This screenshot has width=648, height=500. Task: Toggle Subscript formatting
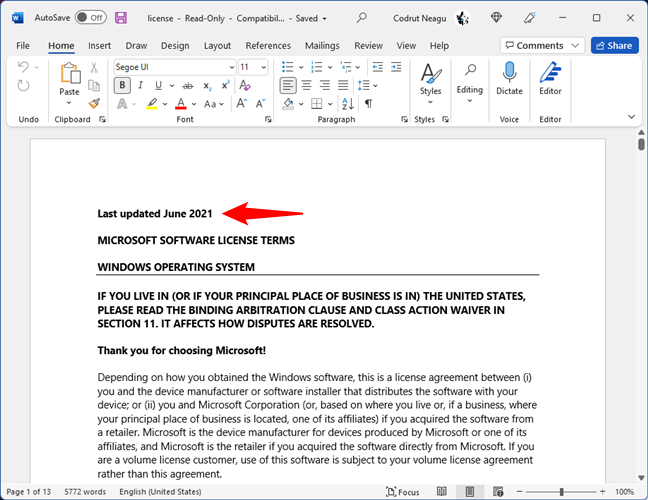(x=207, y=86)
